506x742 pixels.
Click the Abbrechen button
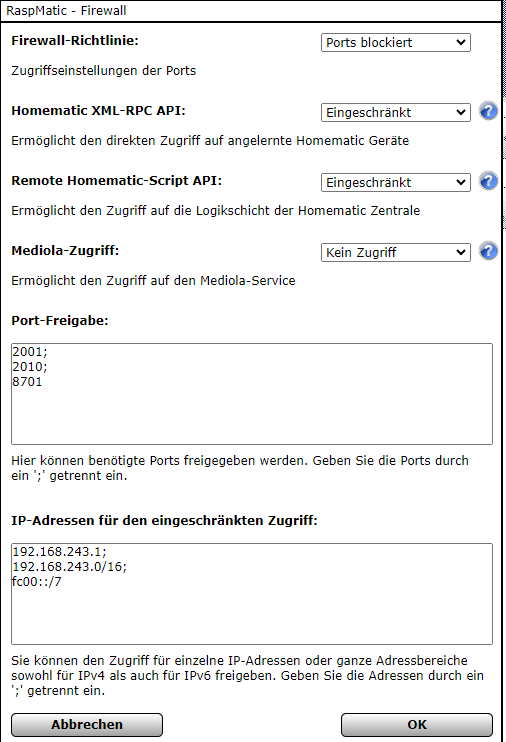coord(87,724)
